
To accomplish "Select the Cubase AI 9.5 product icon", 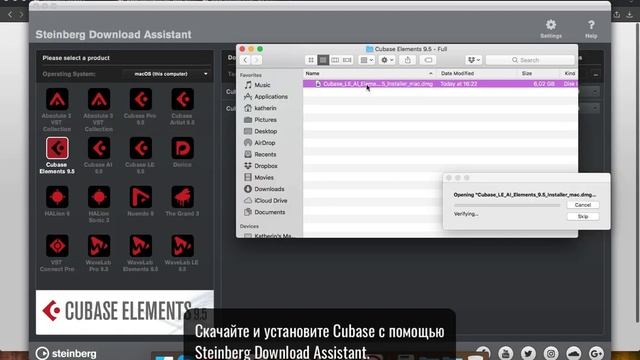I will point(99,148).
